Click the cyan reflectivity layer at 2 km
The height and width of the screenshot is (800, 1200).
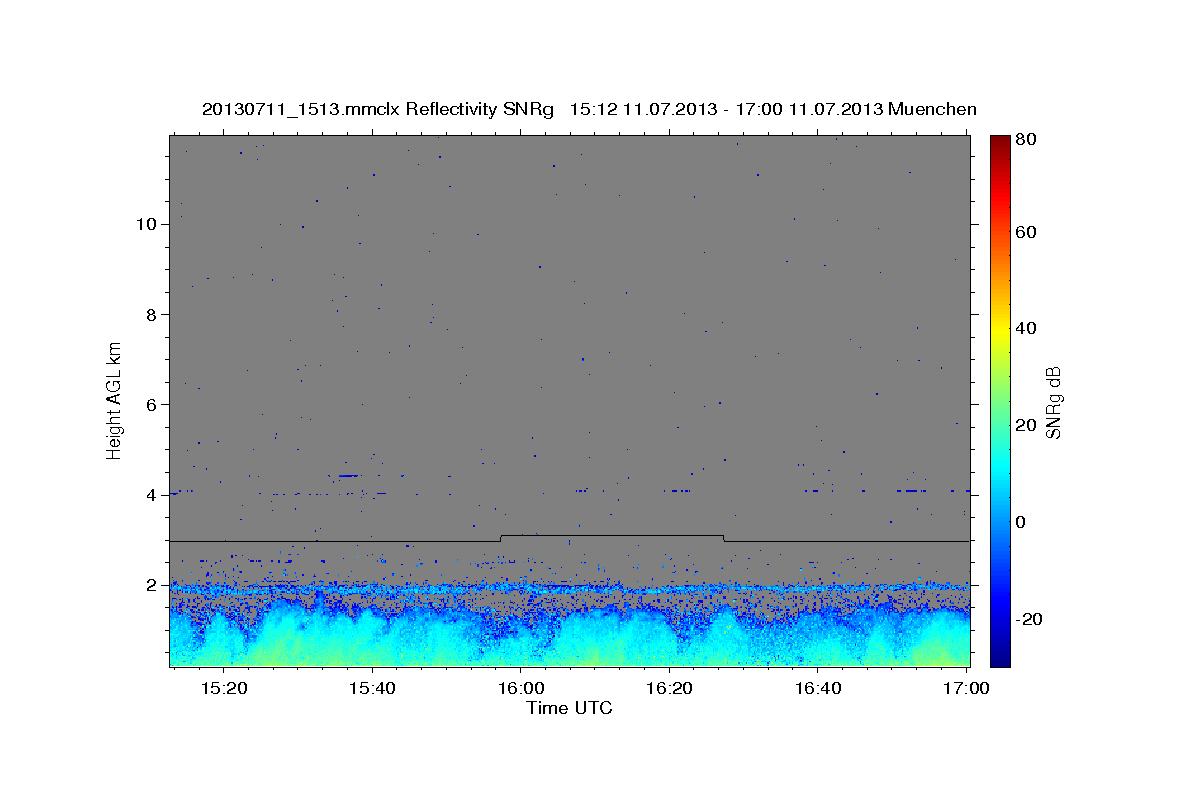(x=569, y=589)
